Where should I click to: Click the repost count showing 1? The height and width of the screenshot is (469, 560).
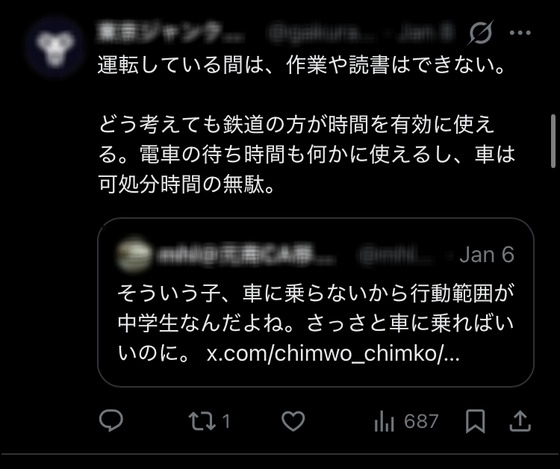tap(226, 421)
